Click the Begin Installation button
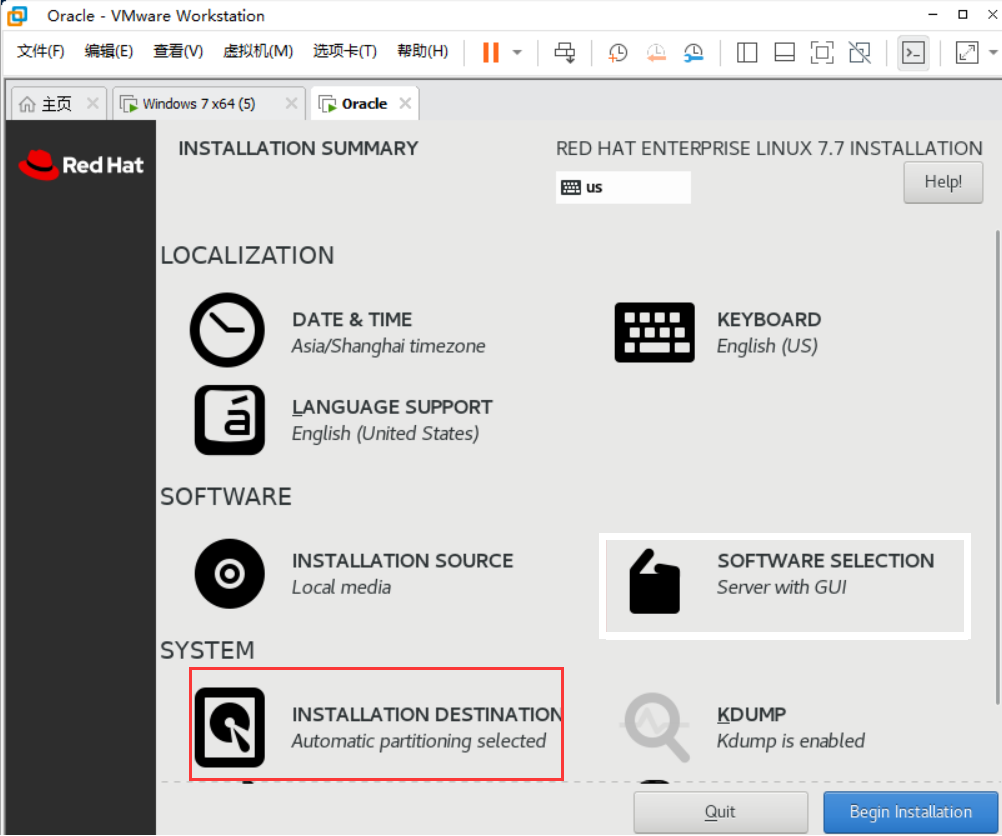The height and width of the screenshot is (836, 1002). pos(910,812)
